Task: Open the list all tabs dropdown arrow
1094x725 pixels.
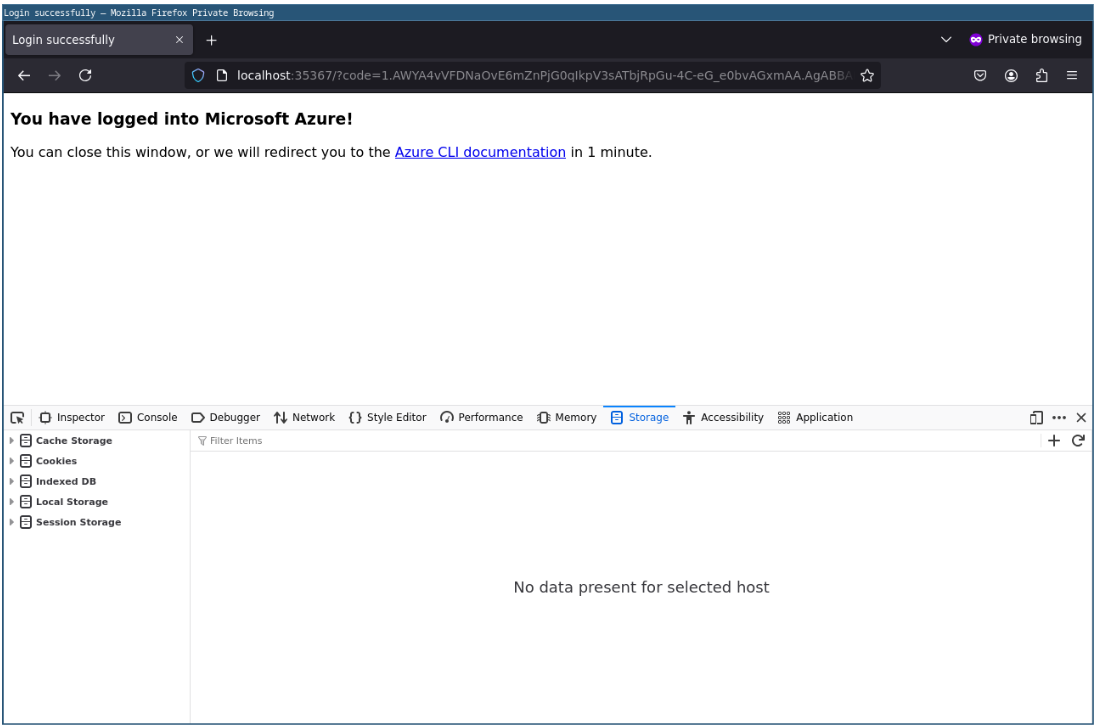Action: click(946, 40)
